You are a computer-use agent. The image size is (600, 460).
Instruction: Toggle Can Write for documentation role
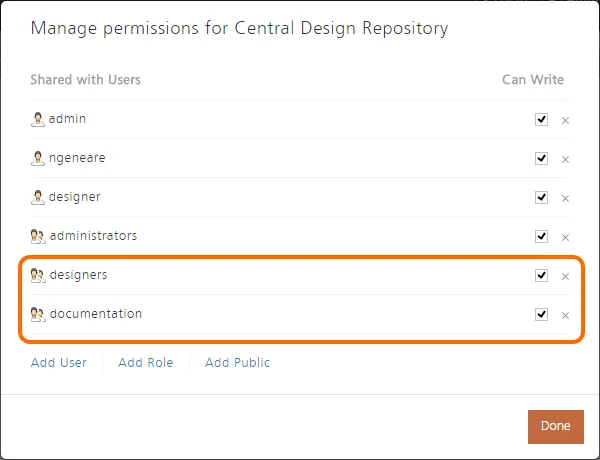(x=541, y=315)
